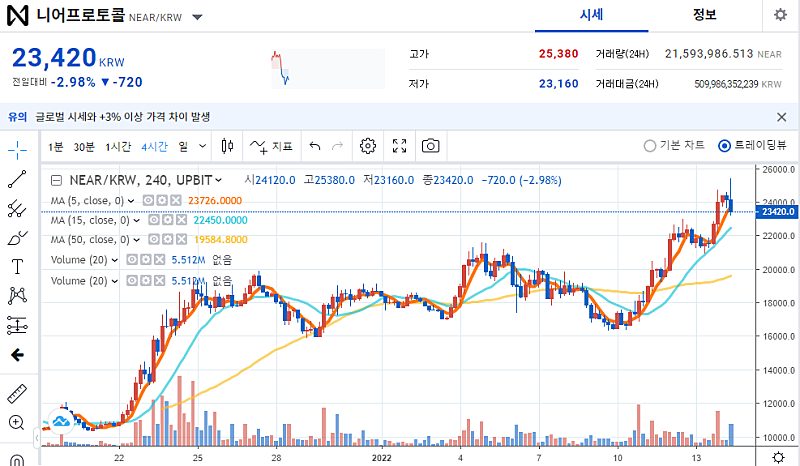The image size is (800, 466).
Task: Select the long position prediction tool
Action: coord(17,325)
